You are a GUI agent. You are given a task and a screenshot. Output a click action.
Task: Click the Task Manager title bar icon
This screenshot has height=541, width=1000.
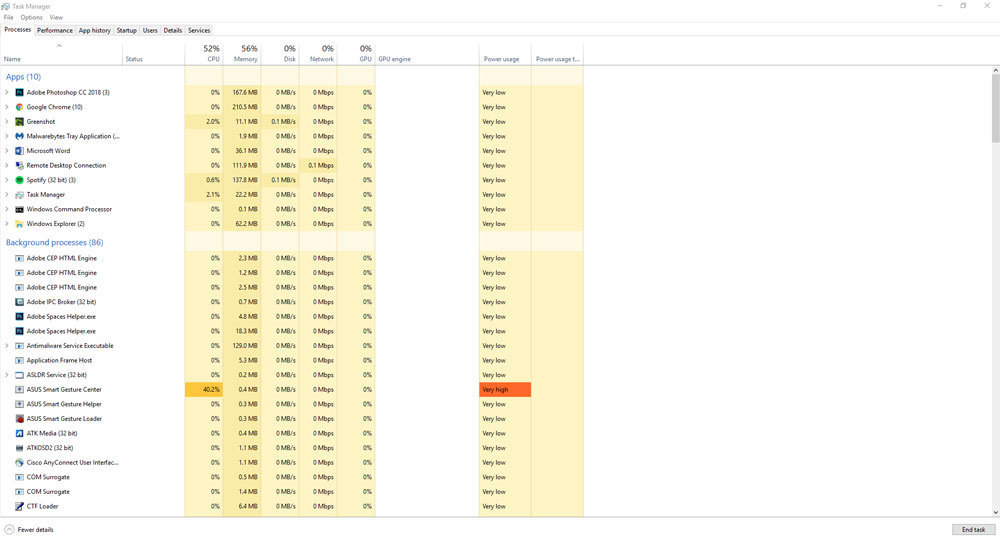coord(5,6)
